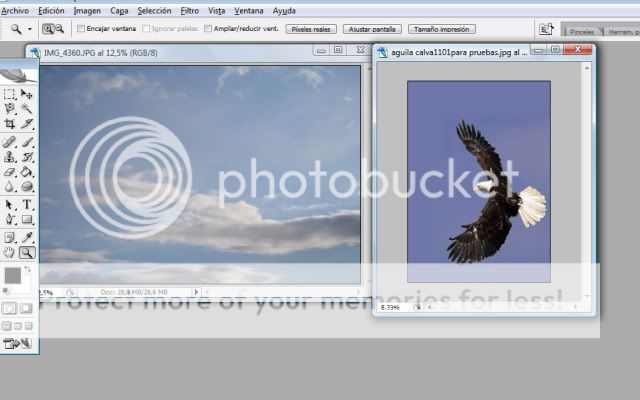This screenshot has height=400, width=640.
Task: Select the Move tool
Action: tap(27, 94)
